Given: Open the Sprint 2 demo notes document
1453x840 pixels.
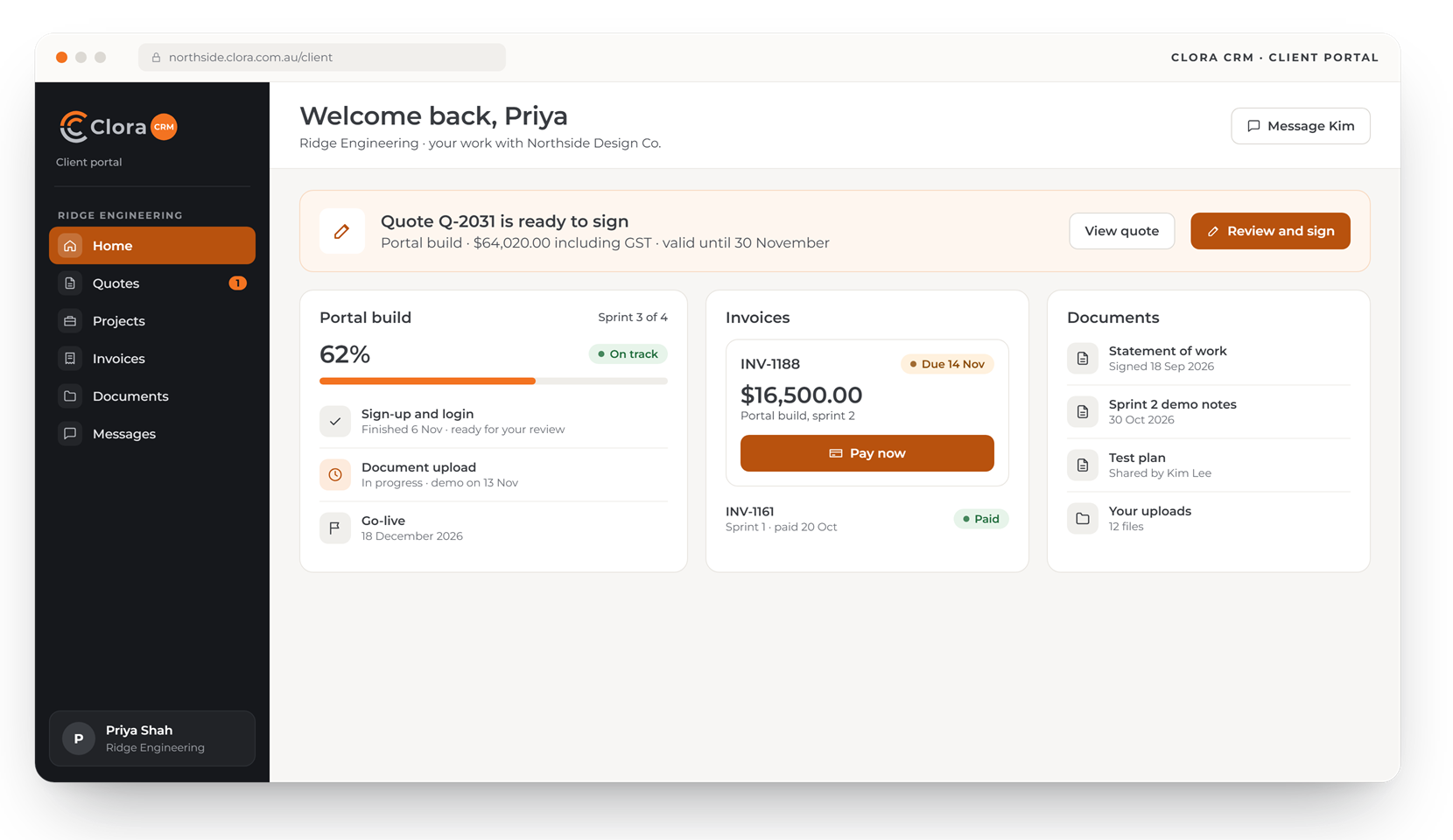Looking at the screenshot, I should 1209,411.
